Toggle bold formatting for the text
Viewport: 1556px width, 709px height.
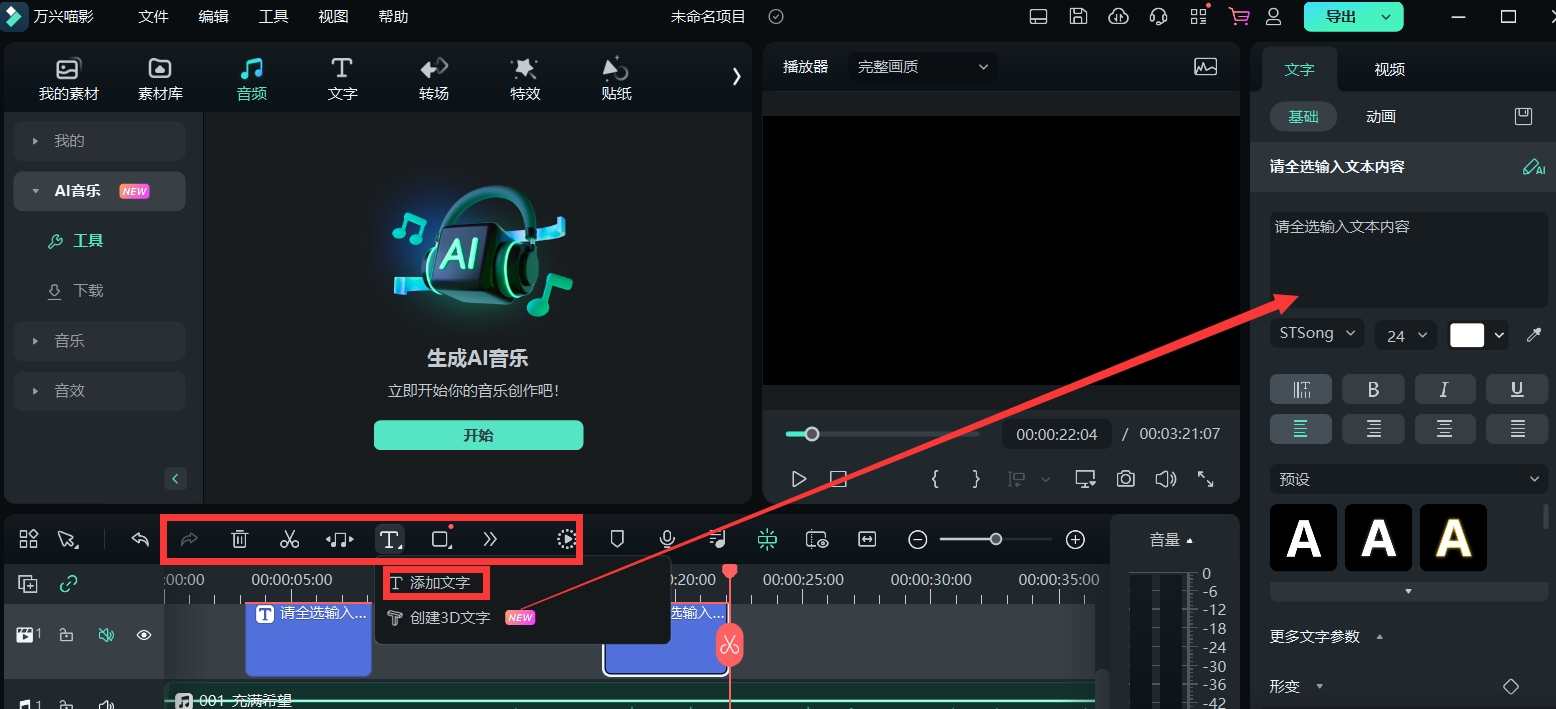point(1373,389)
